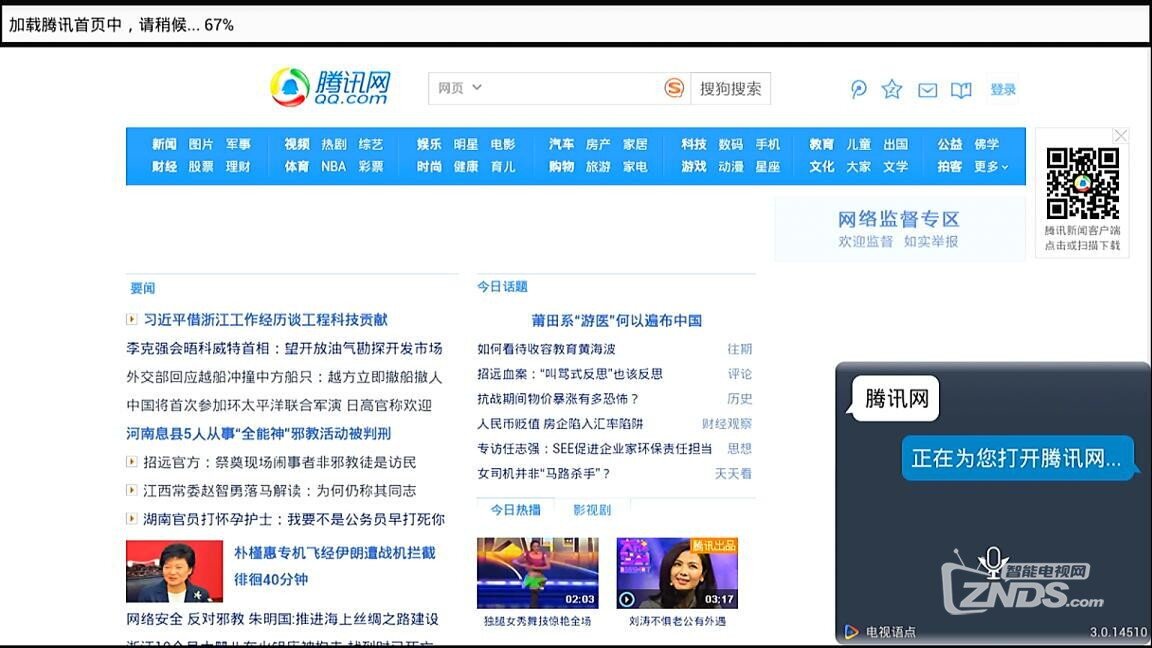
Task: Click the 财经观察 column label
Action: 727,424
